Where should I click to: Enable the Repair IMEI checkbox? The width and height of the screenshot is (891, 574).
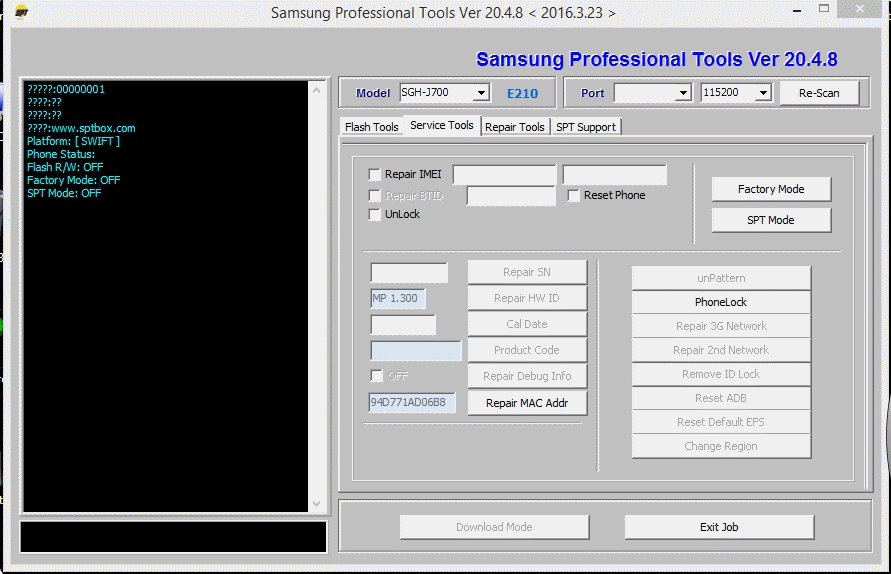coord(374,174)
